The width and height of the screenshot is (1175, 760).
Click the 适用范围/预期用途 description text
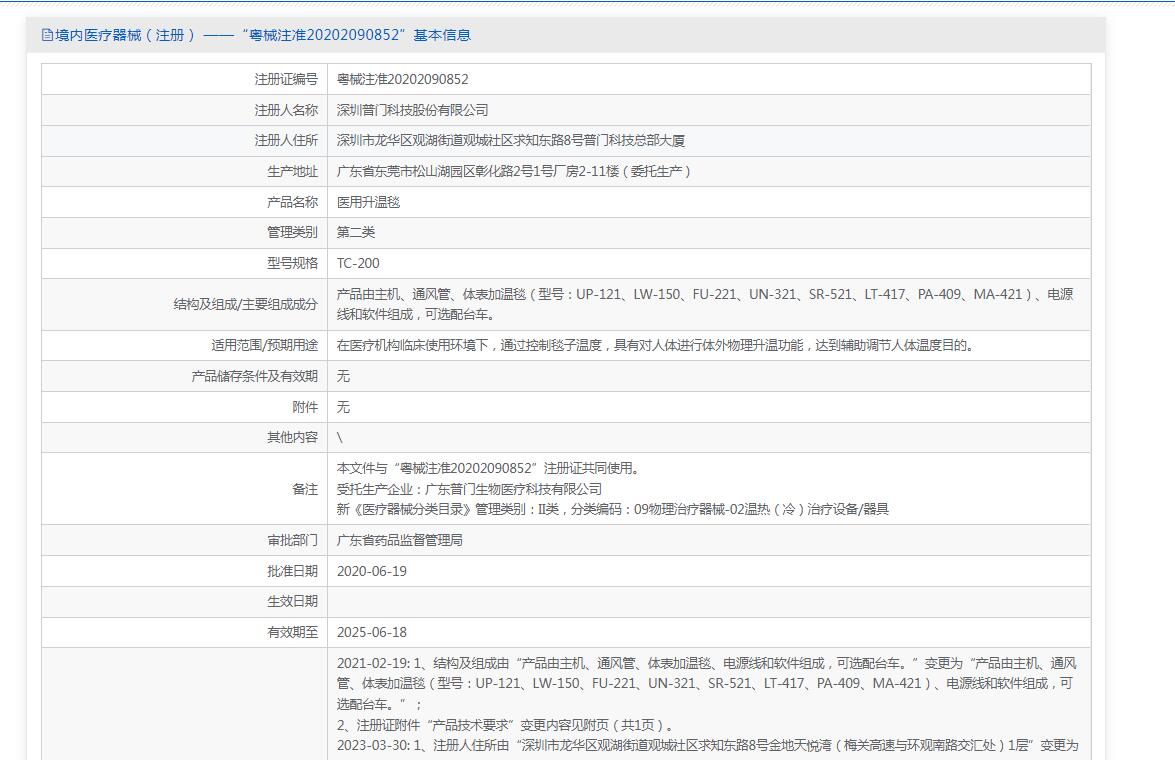pos(655,345)
